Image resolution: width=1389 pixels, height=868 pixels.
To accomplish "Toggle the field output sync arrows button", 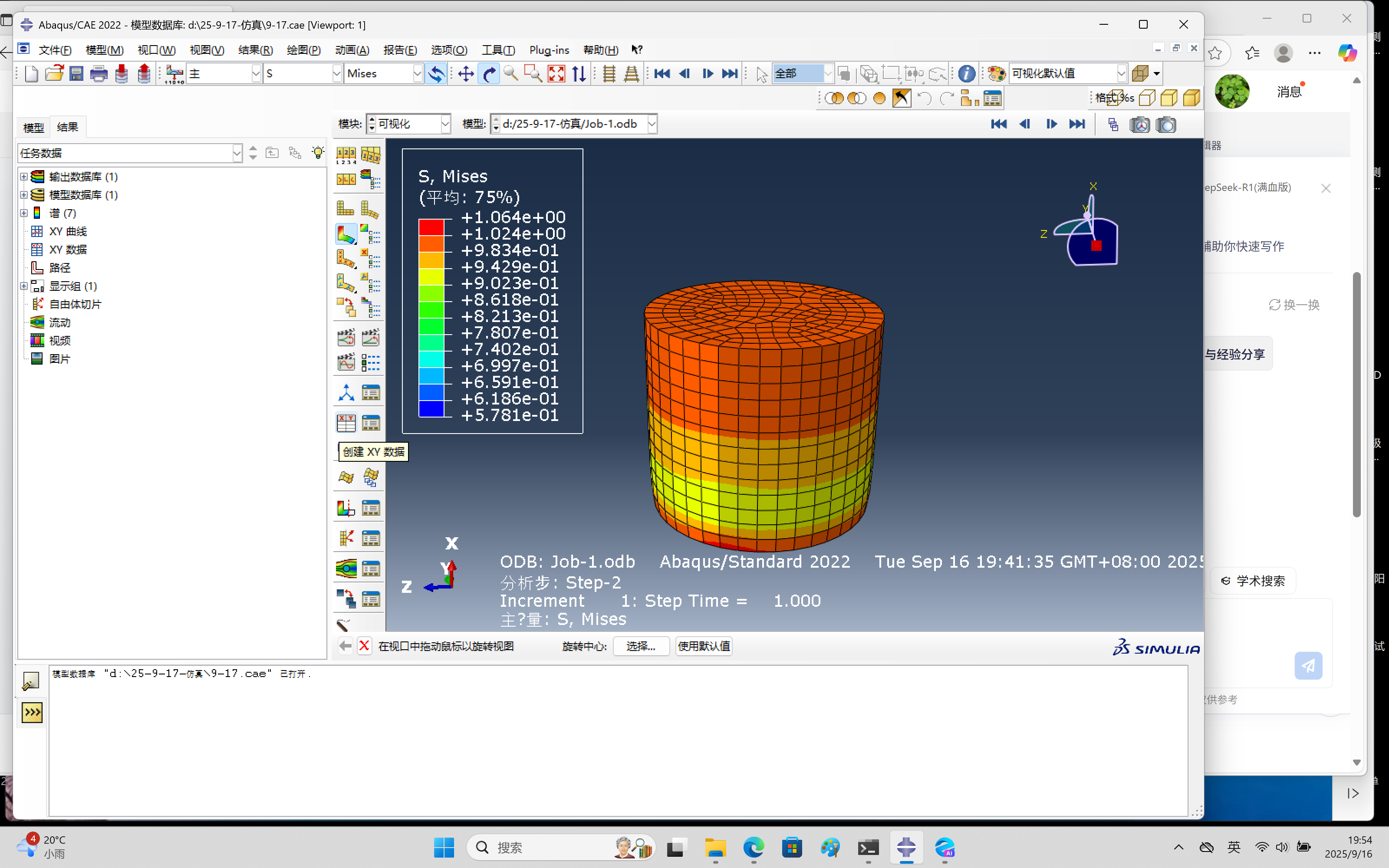I will [x=436, y=73].
